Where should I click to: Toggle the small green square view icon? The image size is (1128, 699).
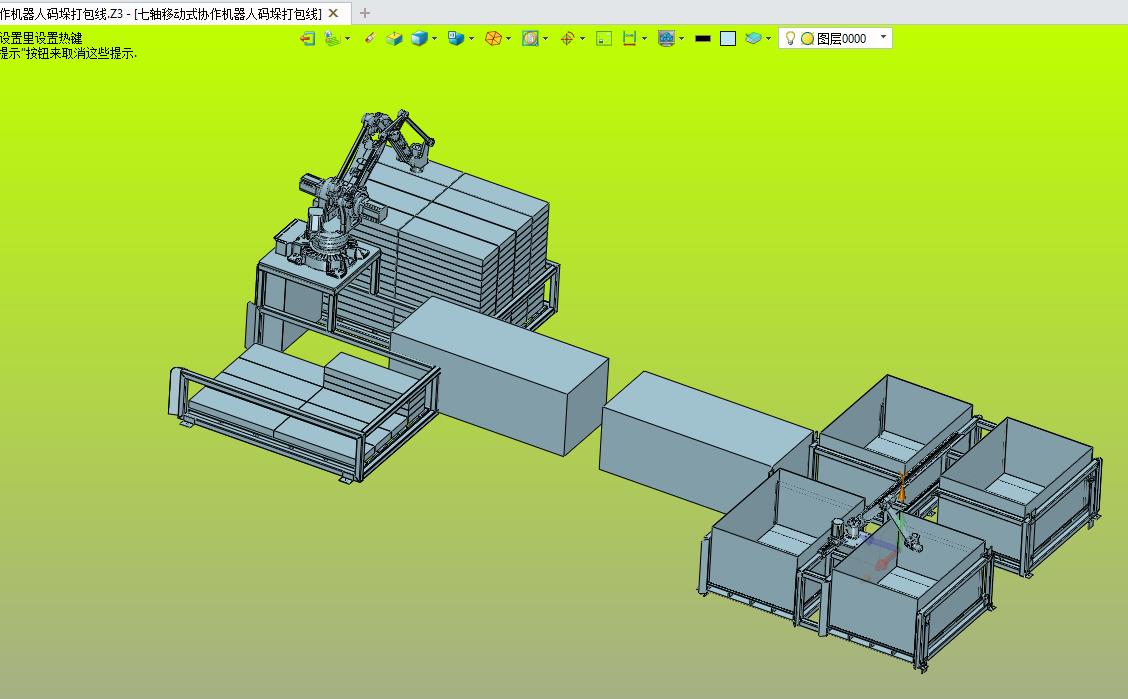coord(604,38)
